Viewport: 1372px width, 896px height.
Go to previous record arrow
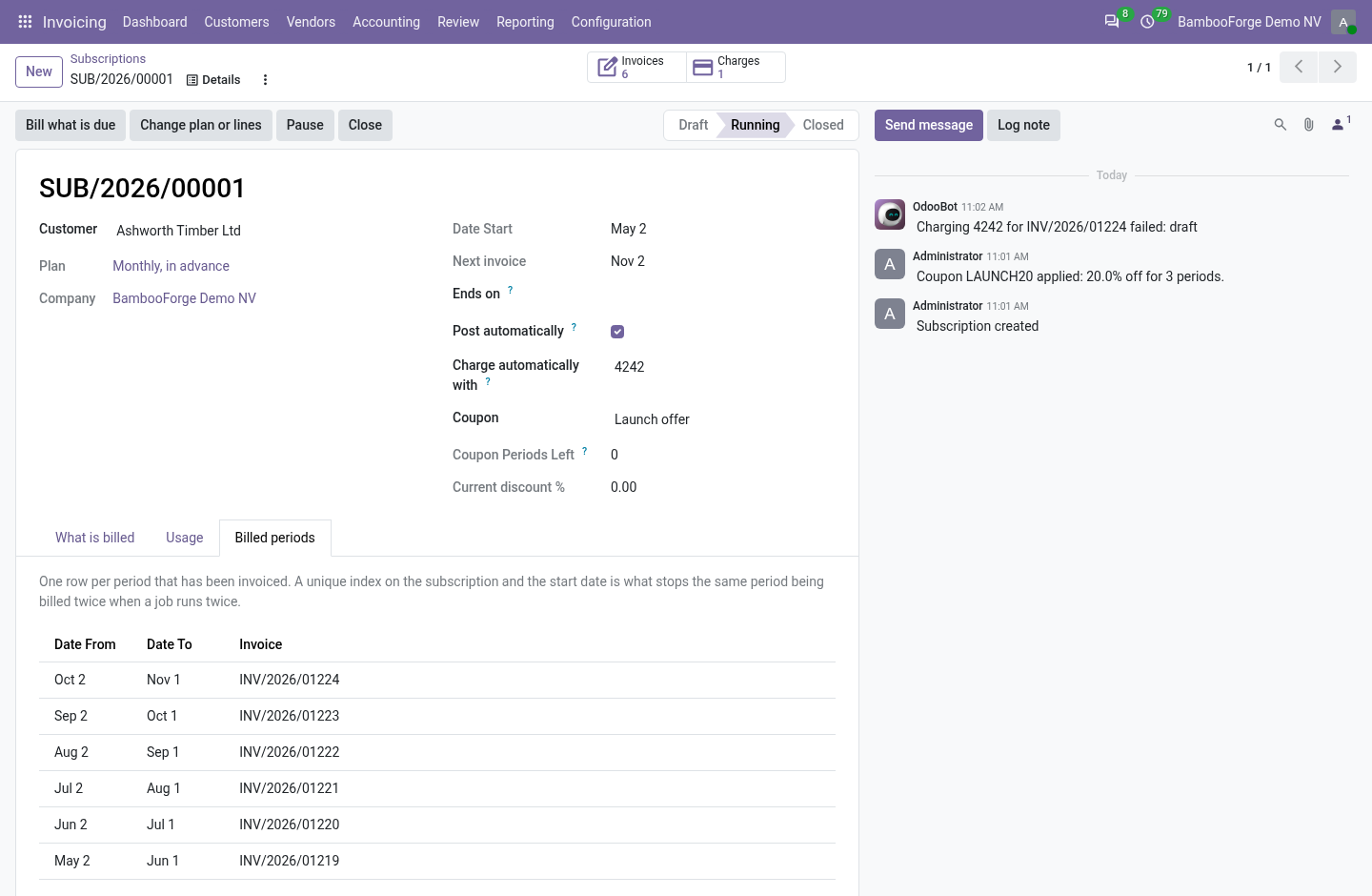[x=1299, y=67]
